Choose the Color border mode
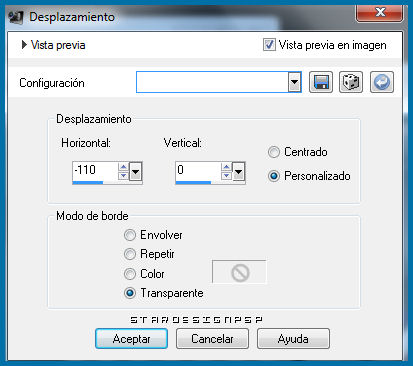413x366 pixels. [130, 274]
